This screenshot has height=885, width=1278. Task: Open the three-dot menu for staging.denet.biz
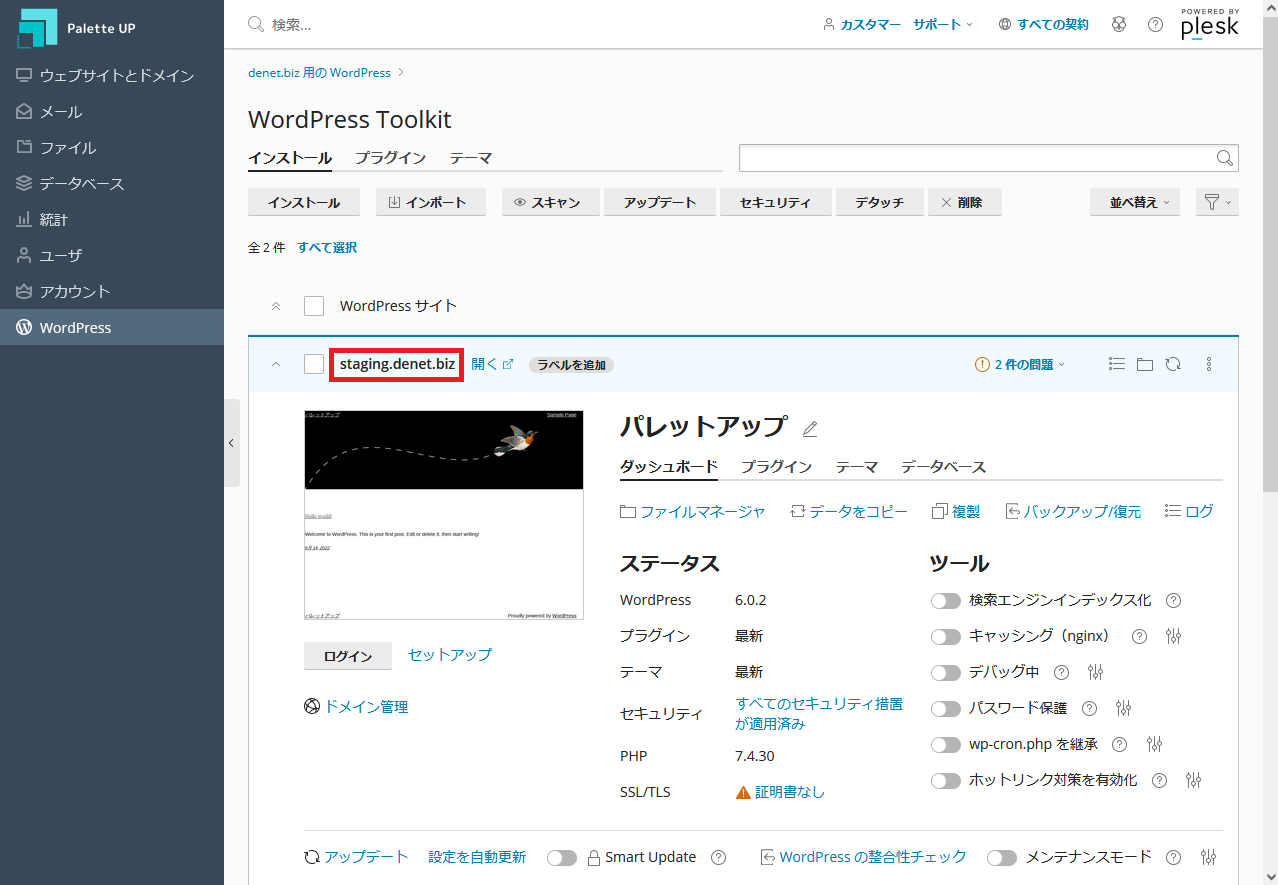pos(1209,364)
